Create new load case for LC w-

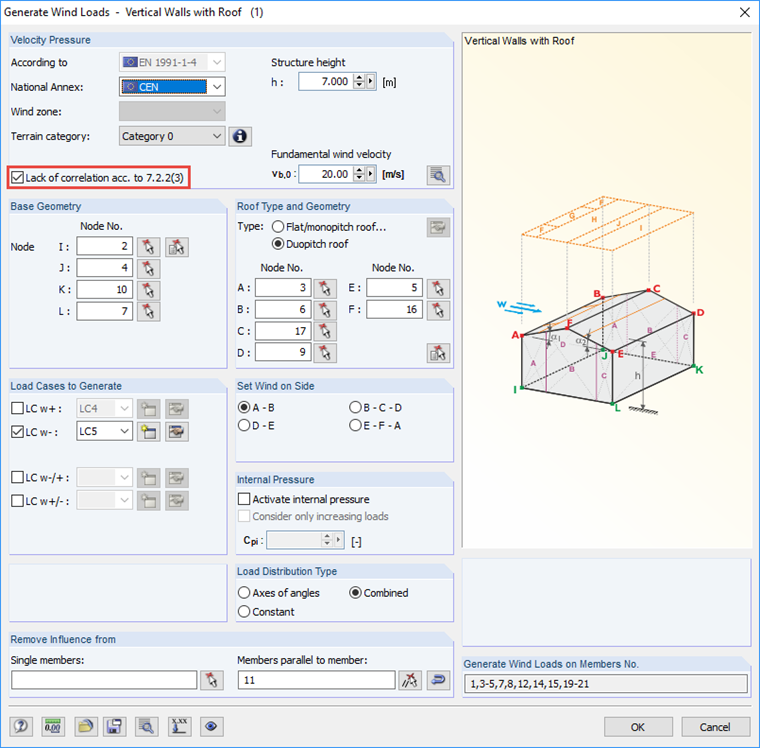[148, 431]
